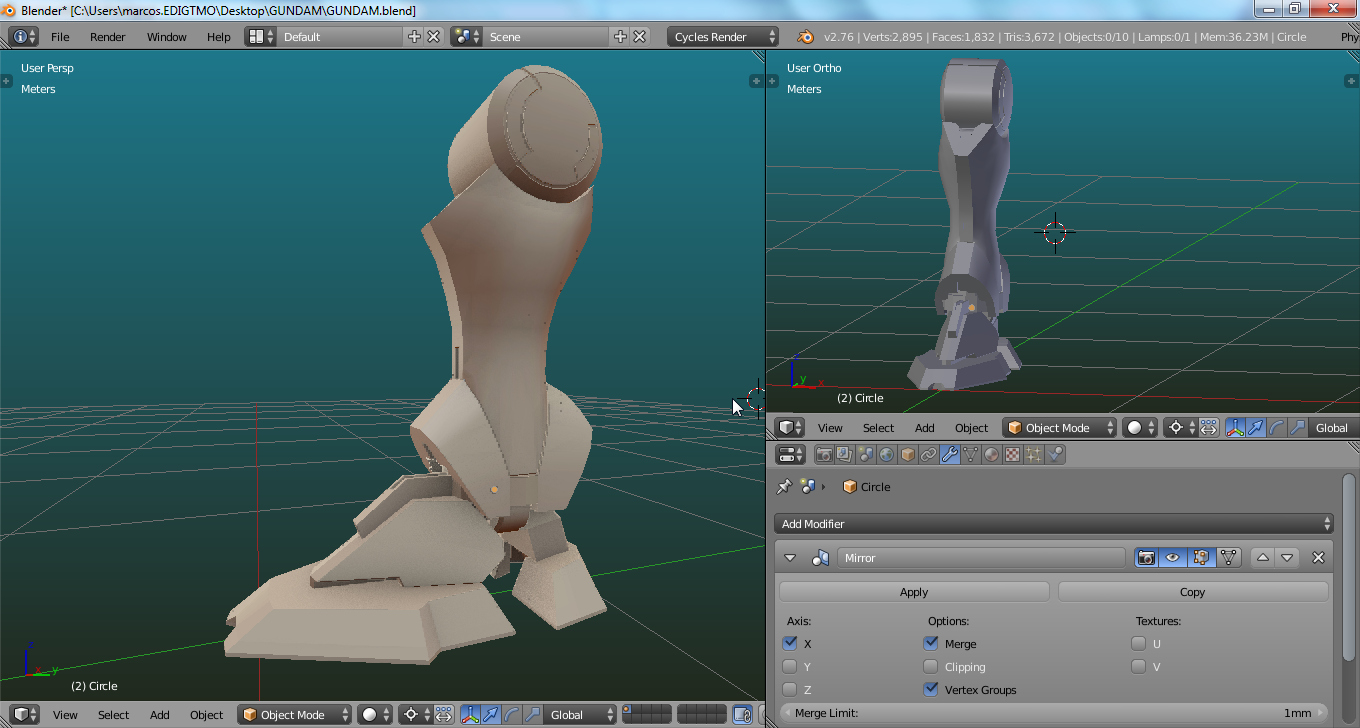Open the Scene properties tab
1360x728 pixels.
(x=866, y=455)
